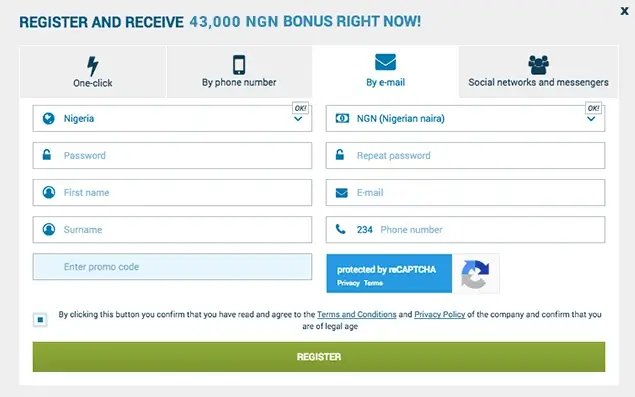Select the Repeat password field
635x397 pixels.
465,156
